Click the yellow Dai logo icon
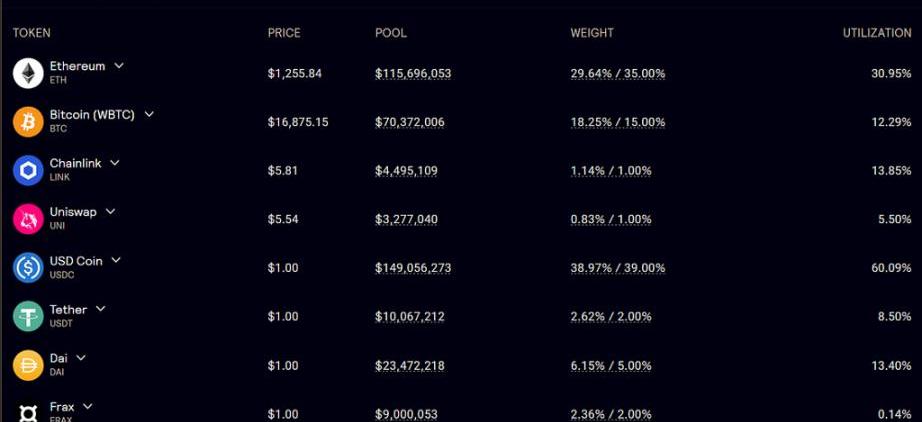This screenshot has height=422, width=922. [28, 365]
